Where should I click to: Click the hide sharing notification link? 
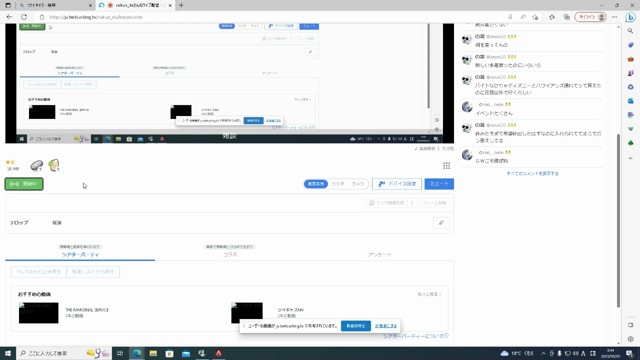(x=386, y=326)
